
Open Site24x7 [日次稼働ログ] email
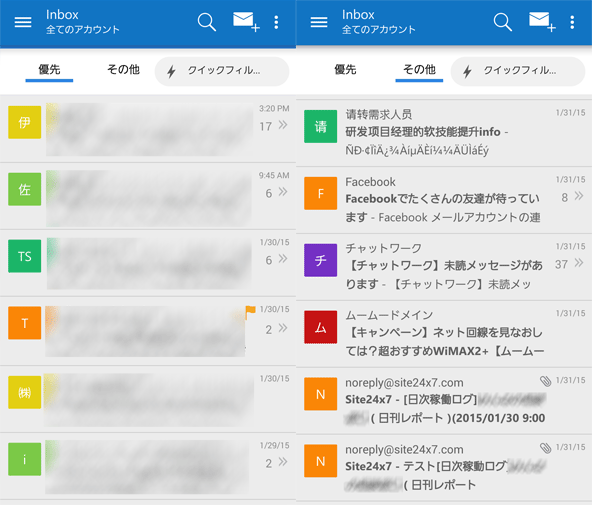(x=444, y=400)
